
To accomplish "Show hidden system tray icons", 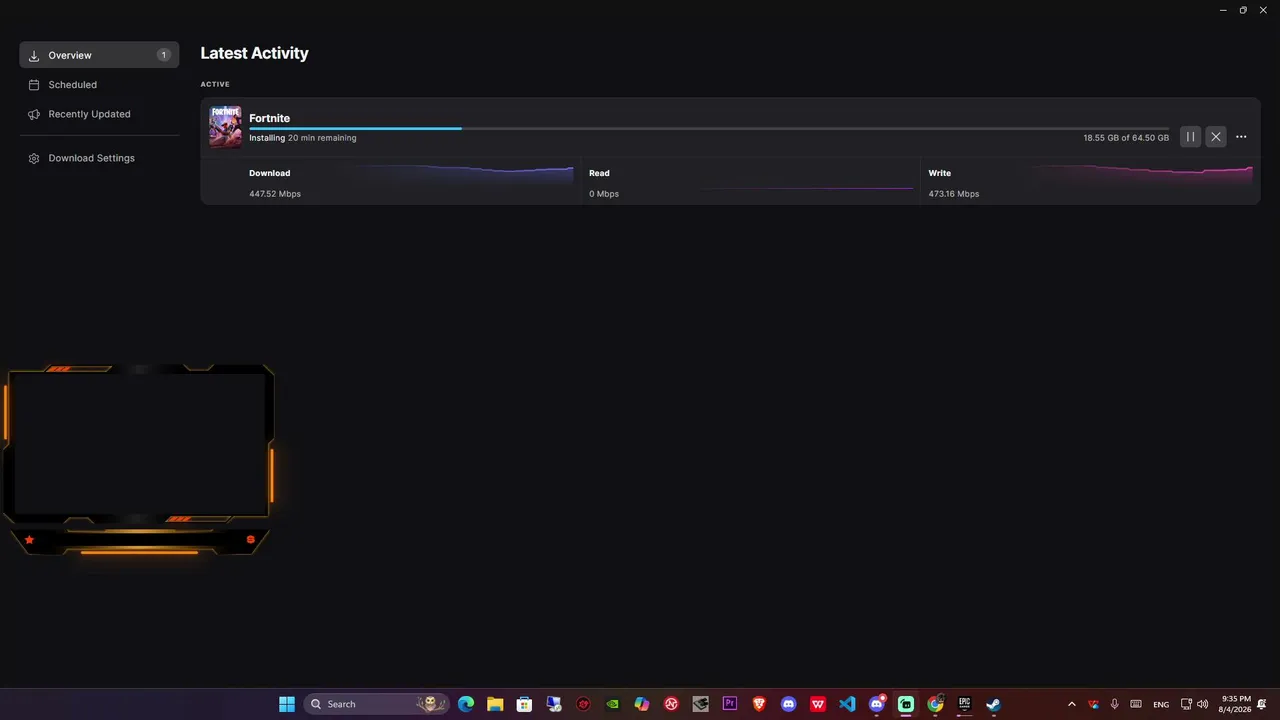I will [x=1072, y=704].
